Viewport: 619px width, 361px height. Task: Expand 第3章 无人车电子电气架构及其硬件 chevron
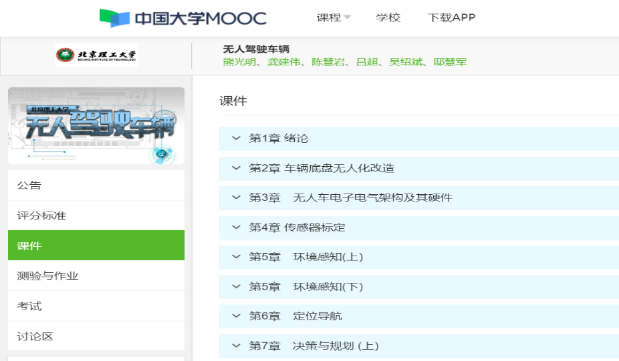coord(236,197)
